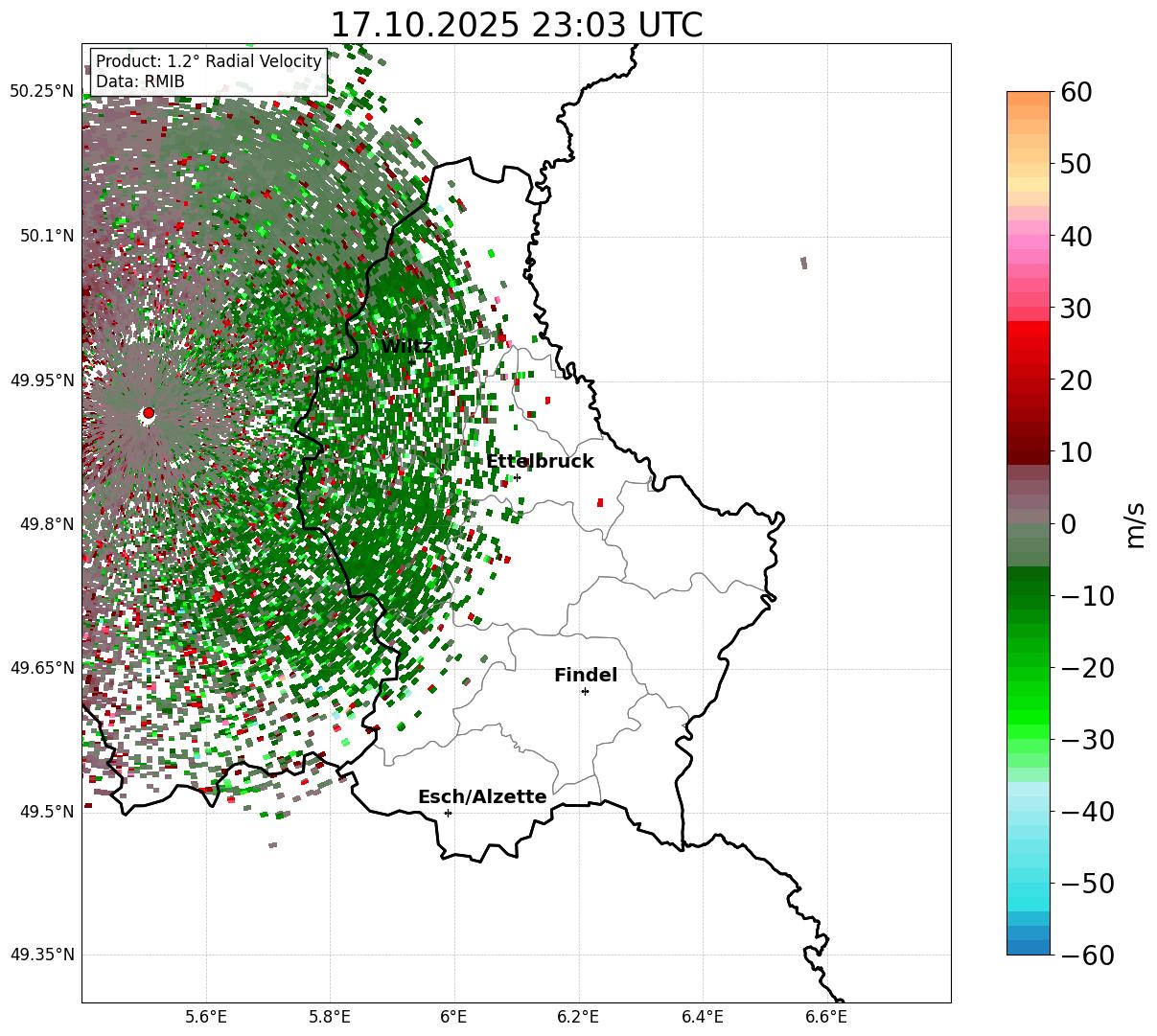Screen dimensions: 1157x1036
Task: Click the 49.5°N latitude tick label
Action: pyautogui.click(x=46, y=812)
